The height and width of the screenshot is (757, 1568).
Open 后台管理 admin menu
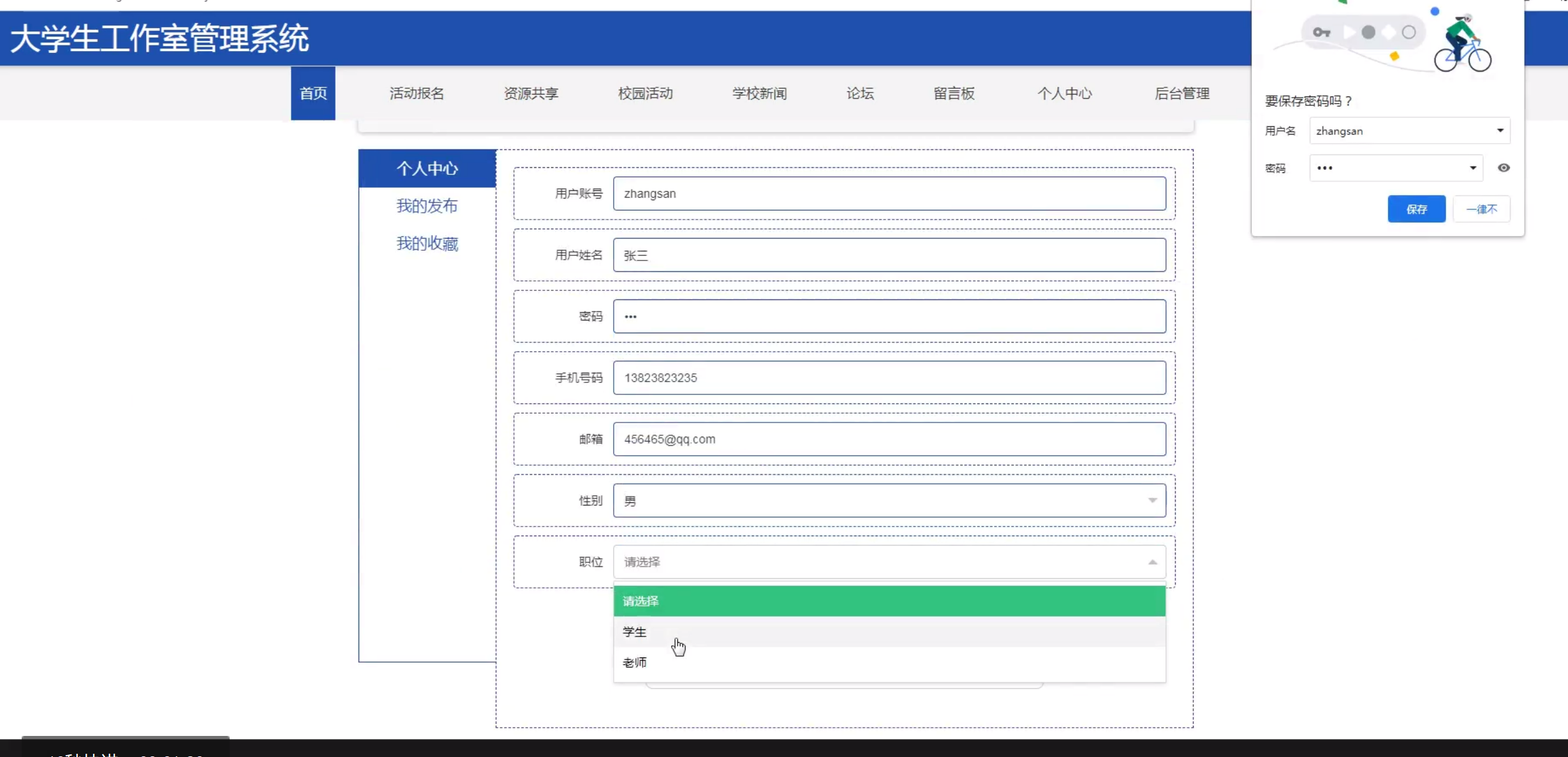[1181, 93]
